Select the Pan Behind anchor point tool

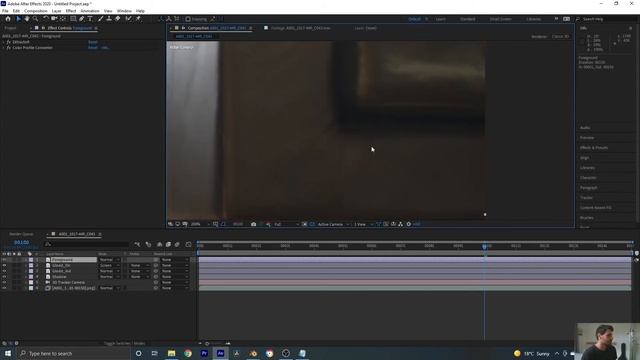(x=63, y=19)
